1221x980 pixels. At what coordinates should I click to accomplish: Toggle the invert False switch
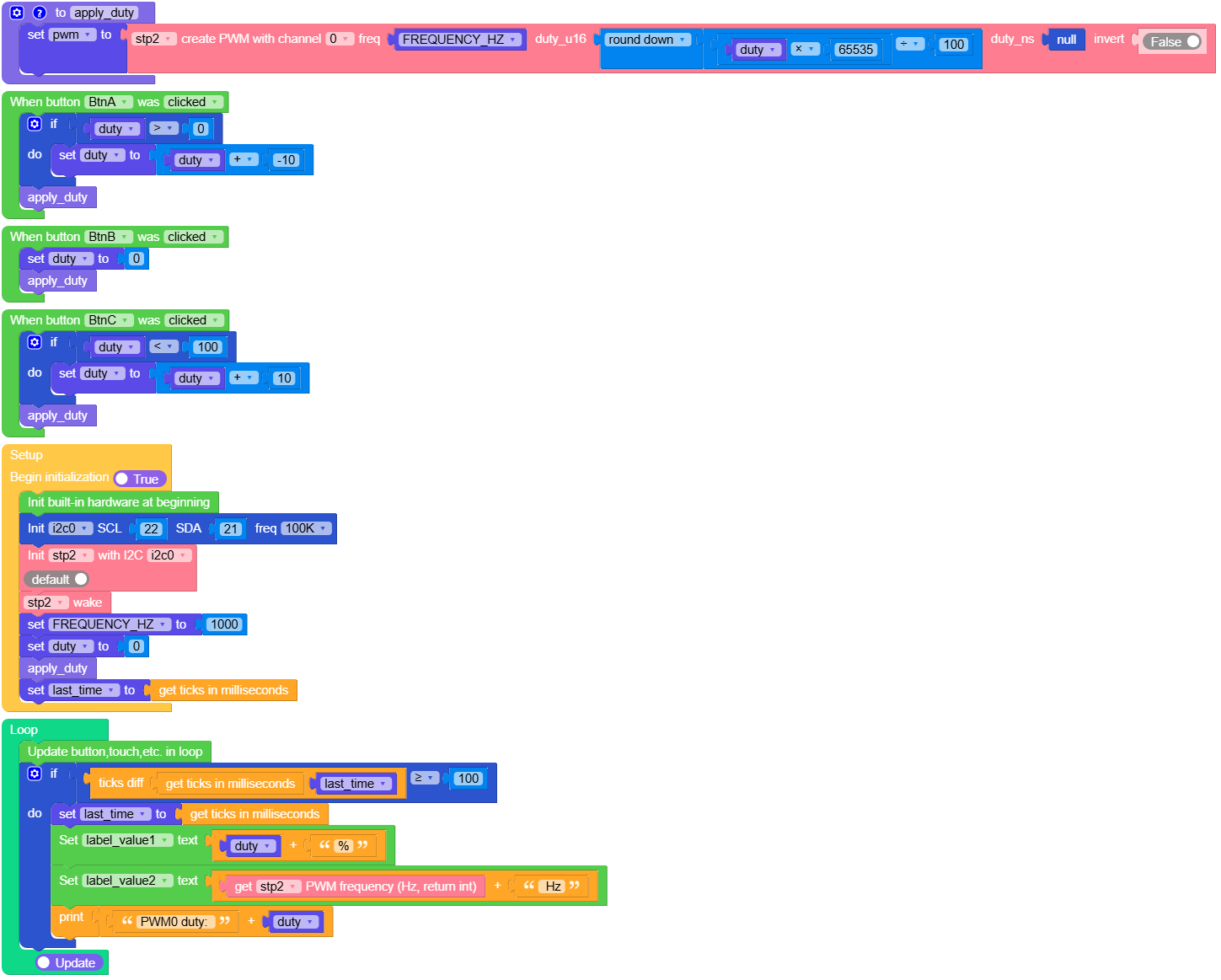coord(1171,41)
